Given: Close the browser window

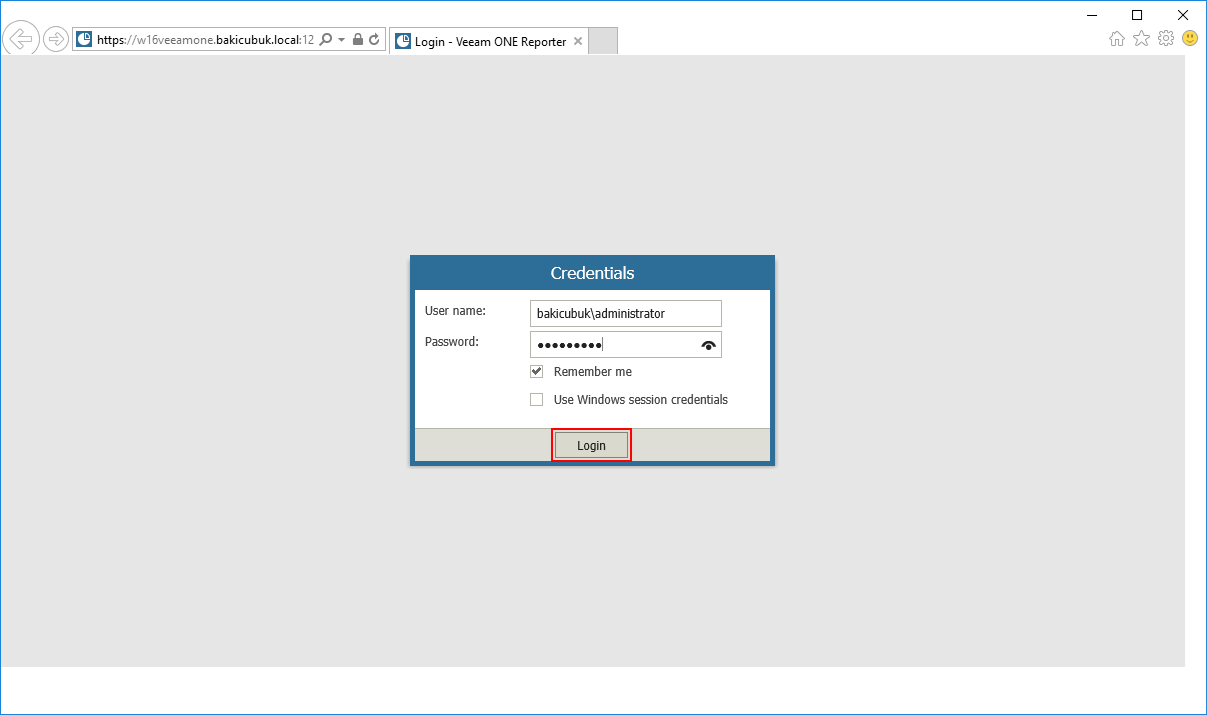Looking at the screenshot, I should (1183, 14).
